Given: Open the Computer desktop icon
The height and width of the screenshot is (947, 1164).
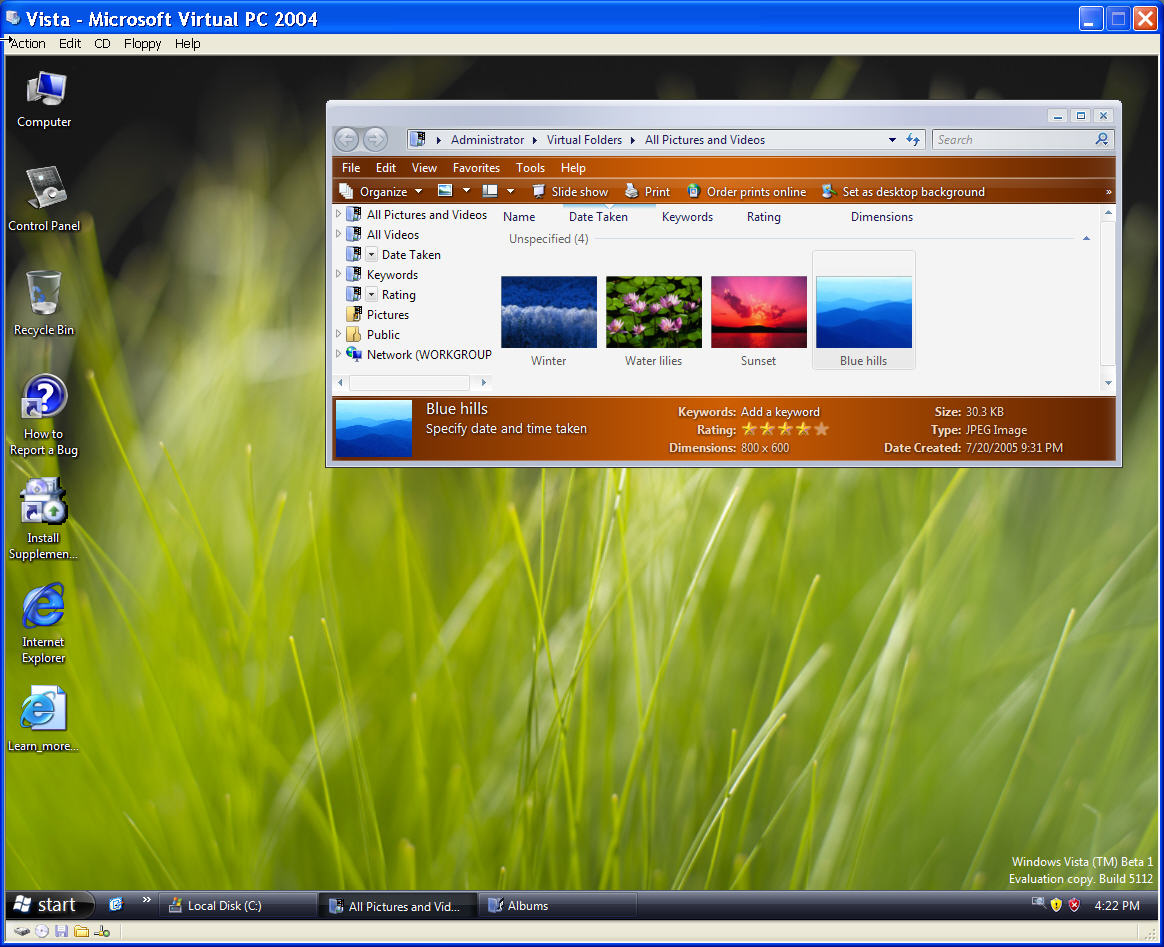Looking at the screenshot, I should (45, 99).
